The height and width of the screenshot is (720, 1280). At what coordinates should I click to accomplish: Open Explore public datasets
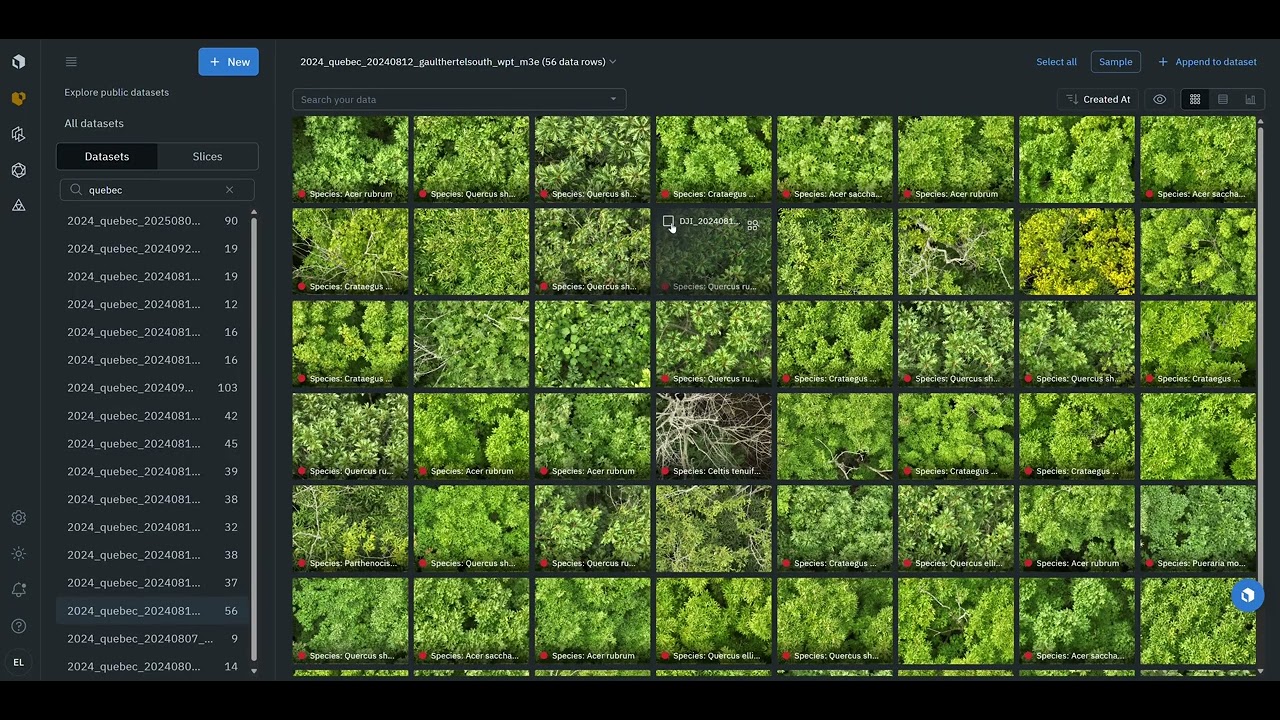click(116, 92)
